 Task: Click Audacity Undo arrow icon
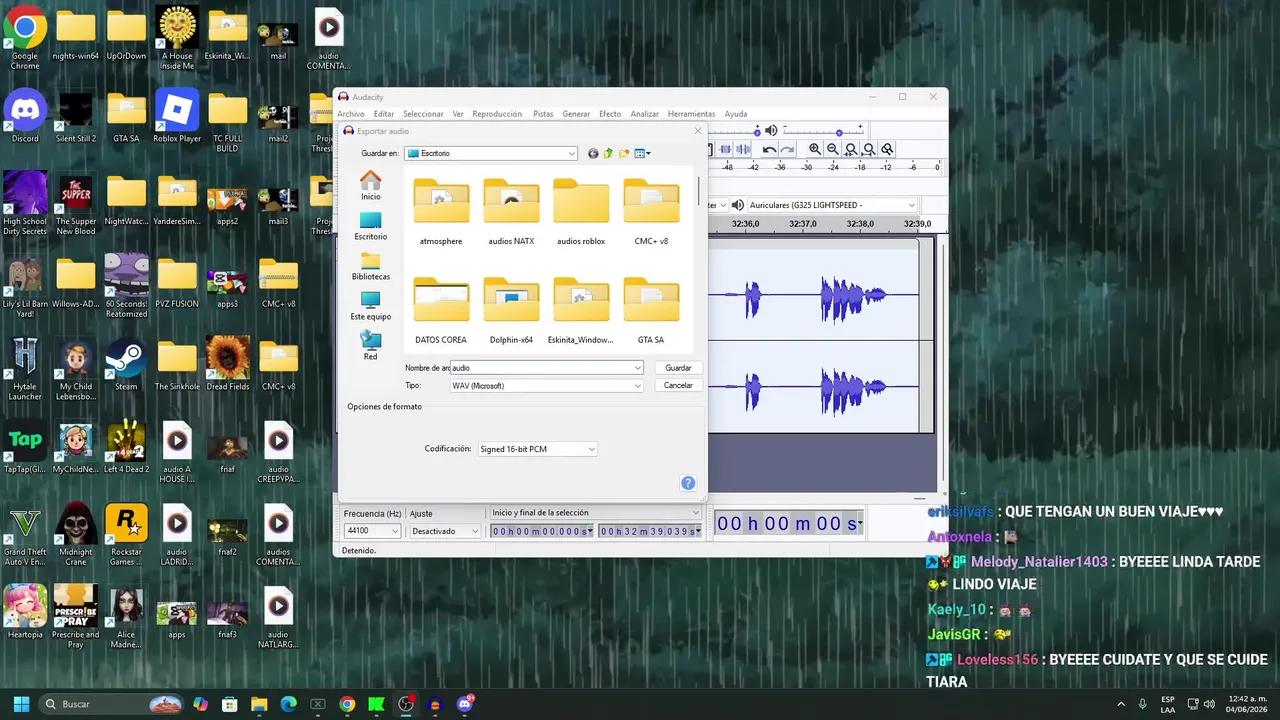(769, 149)
